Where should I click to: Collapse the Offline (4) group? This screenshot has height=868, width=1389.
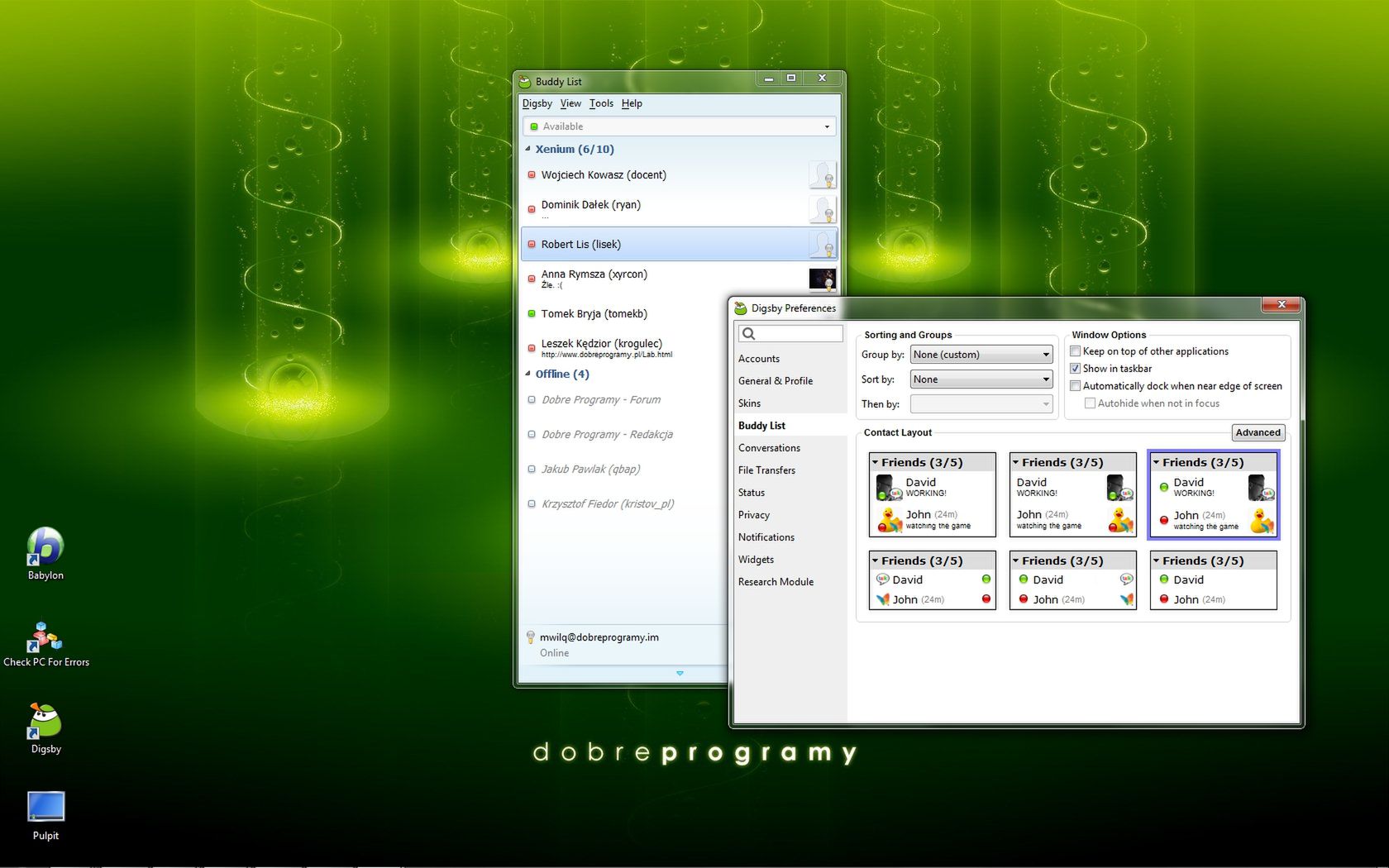(x=527, y=374)
